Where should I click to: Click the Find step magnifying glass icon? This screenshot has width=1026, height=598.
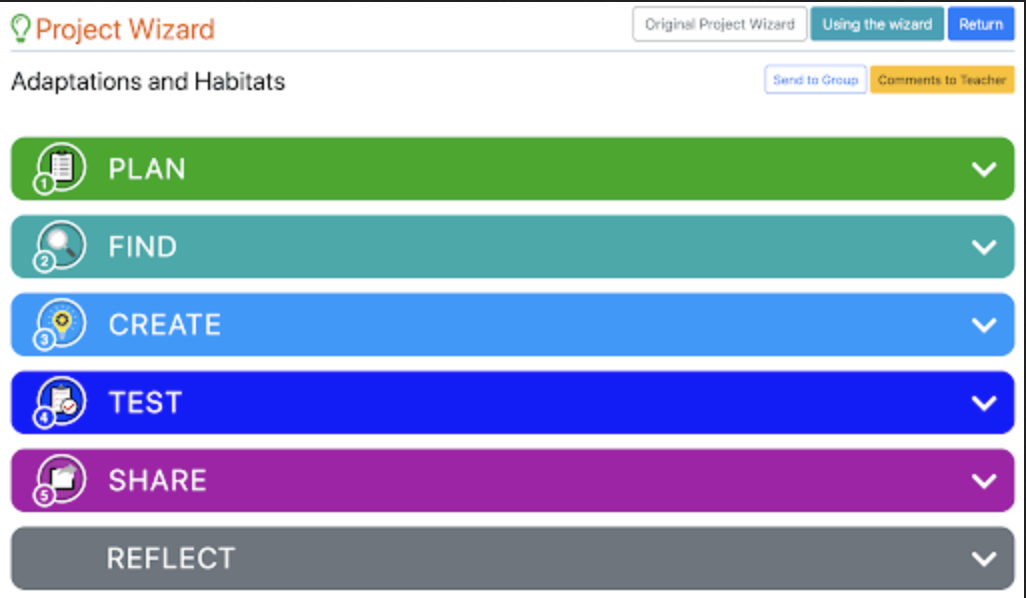tap(61, 245)
